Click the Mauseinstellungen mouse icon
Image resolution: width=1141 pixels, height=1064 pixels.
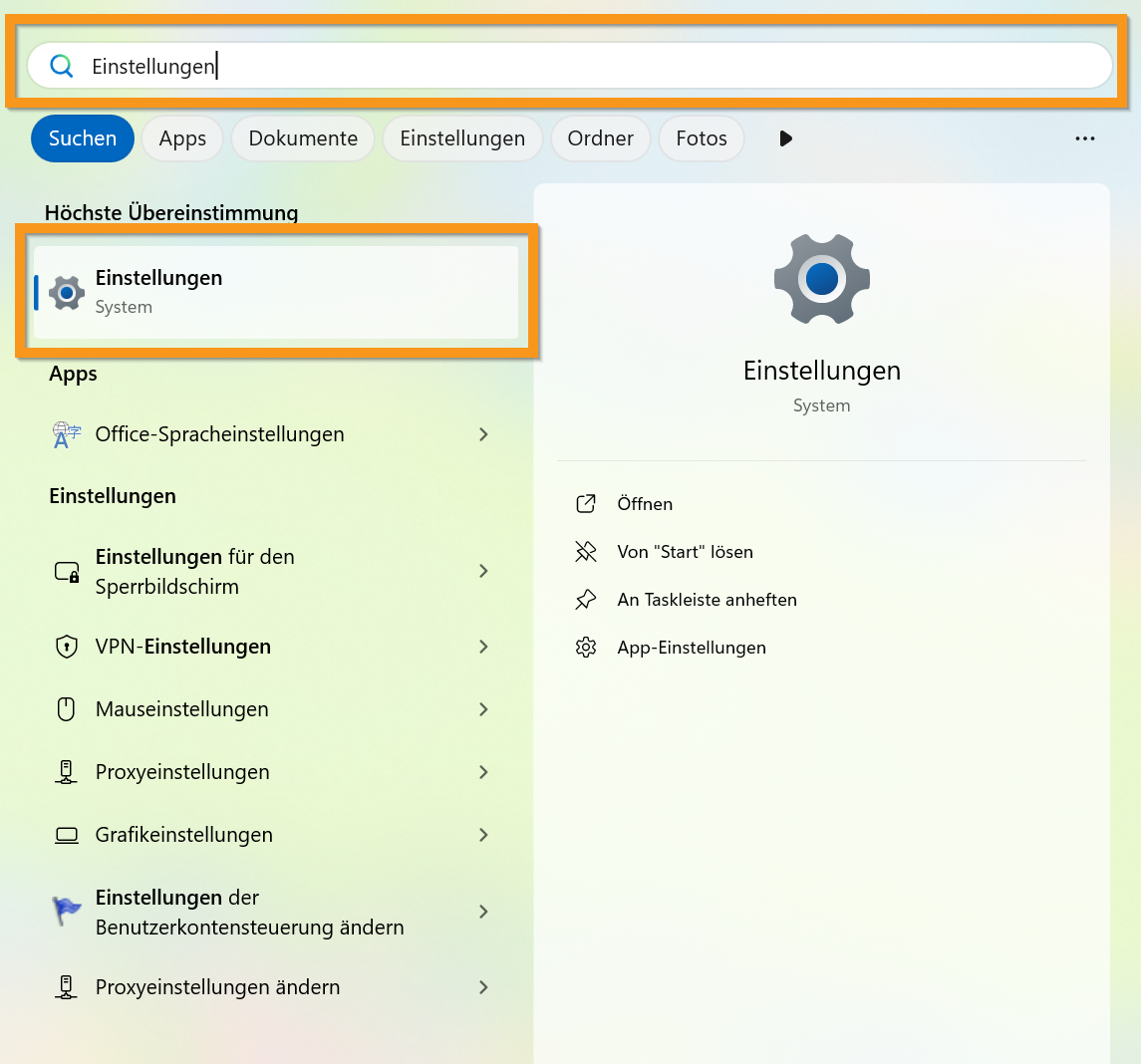(x=66, y=709)
